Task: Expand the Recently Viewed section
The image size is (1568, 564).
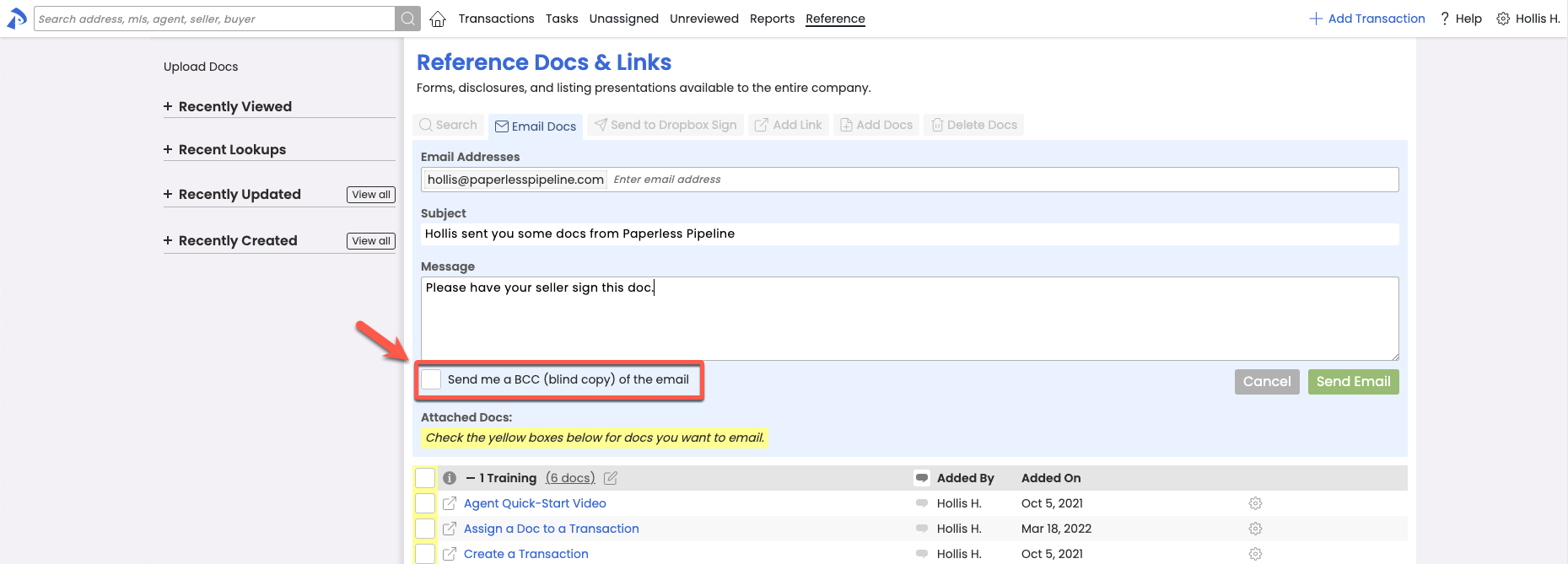Action: click(x=228, y=106)
